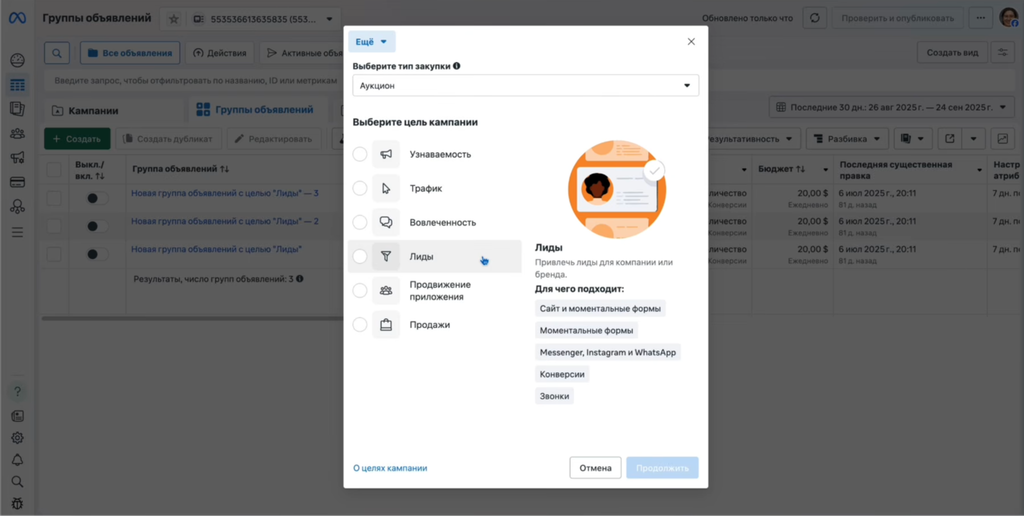Sort by the 'Бюджет' column header
The height and width of the screenshot is (516, 1024).
[x=782, y=169]
